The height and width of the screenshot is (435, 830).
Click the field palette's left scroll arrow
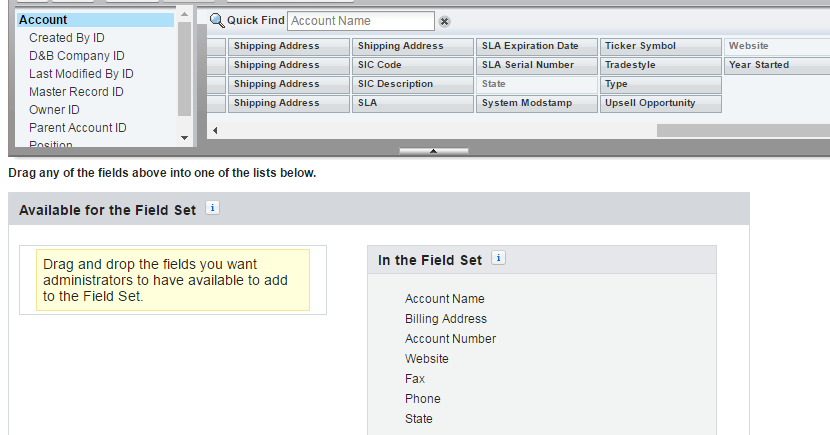(215, 130)
